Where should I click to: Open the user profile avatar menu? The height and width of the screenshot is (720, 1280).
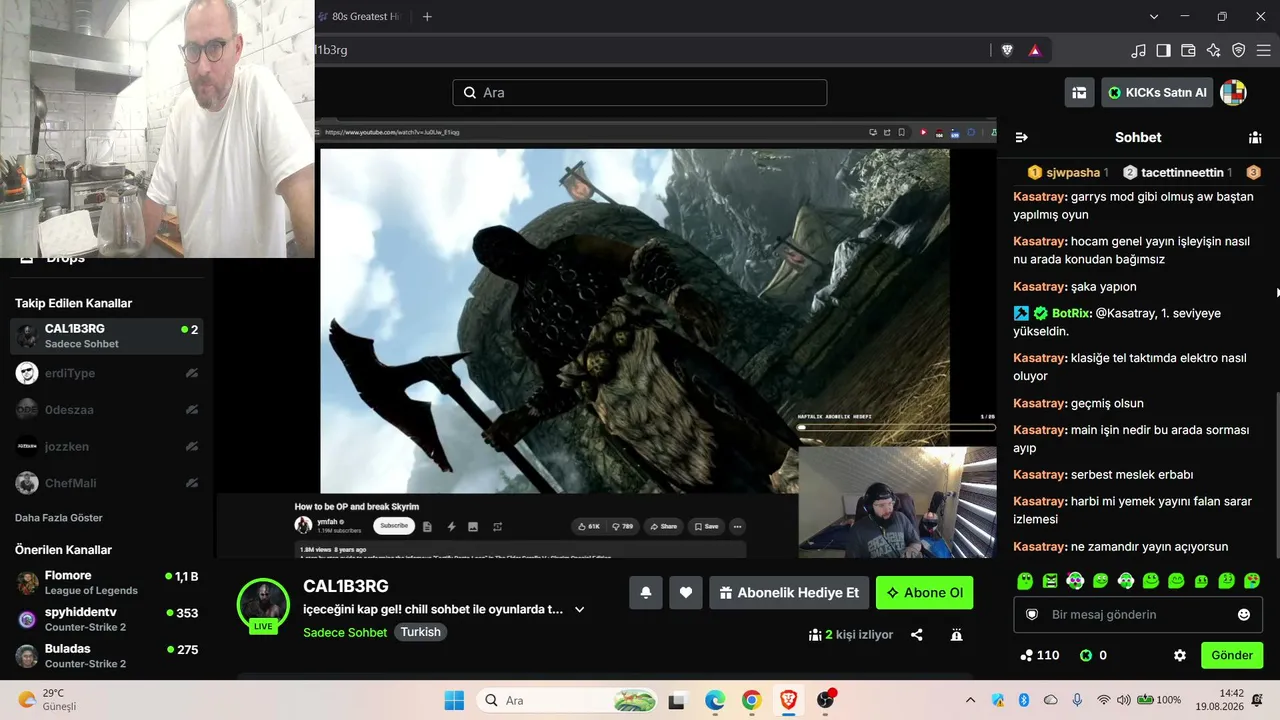(x=1233, y=92)
